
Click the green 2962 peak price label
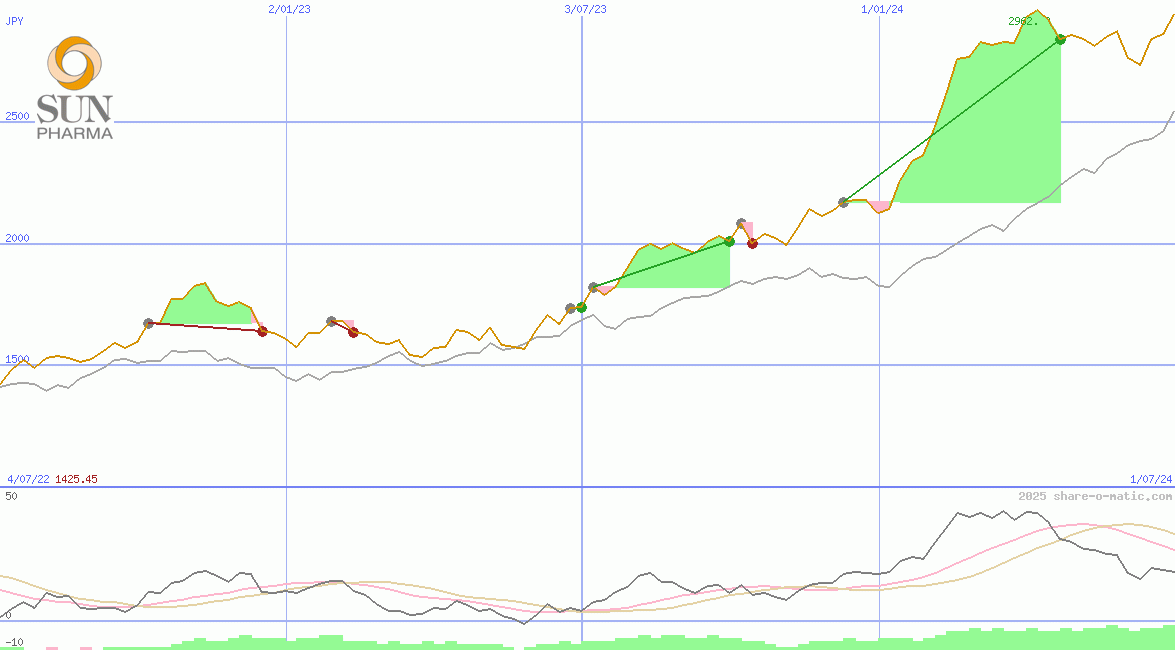[1028, 21]
